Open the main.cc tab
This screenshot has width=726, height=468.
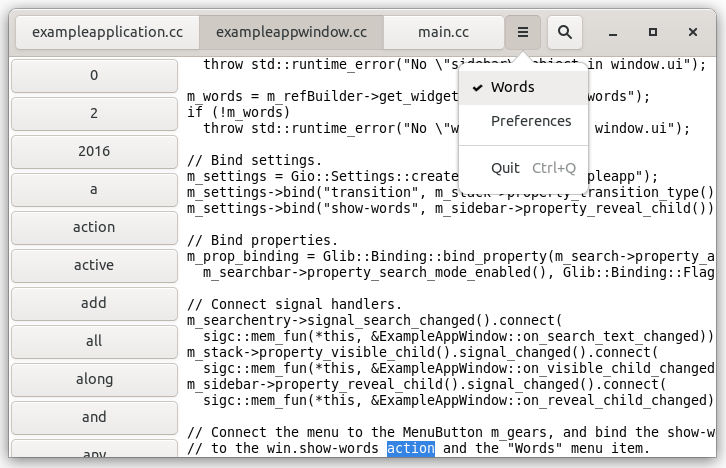[443, 32]
